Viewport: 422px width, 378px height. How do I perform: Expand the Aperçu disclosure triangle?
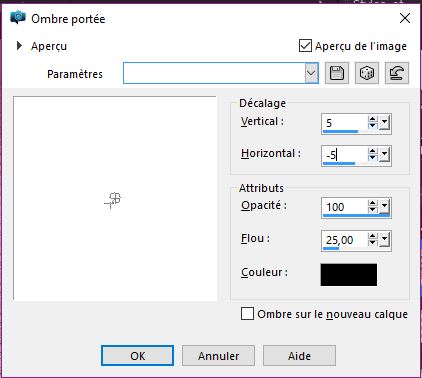tap(19, 46)
